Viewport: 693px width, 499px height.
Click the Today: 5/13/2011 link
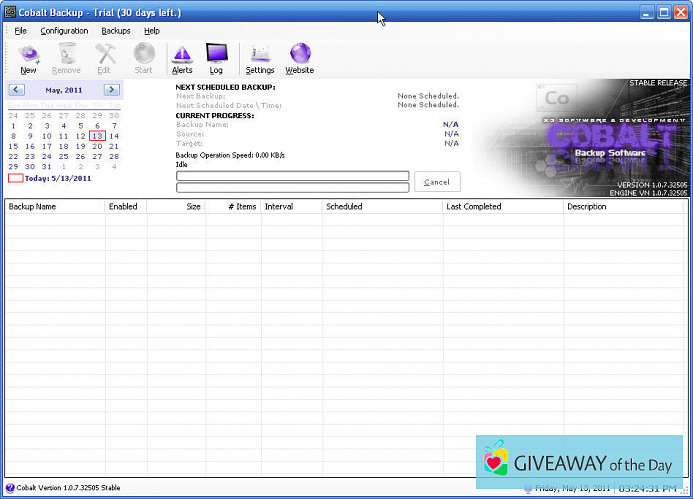58,178
